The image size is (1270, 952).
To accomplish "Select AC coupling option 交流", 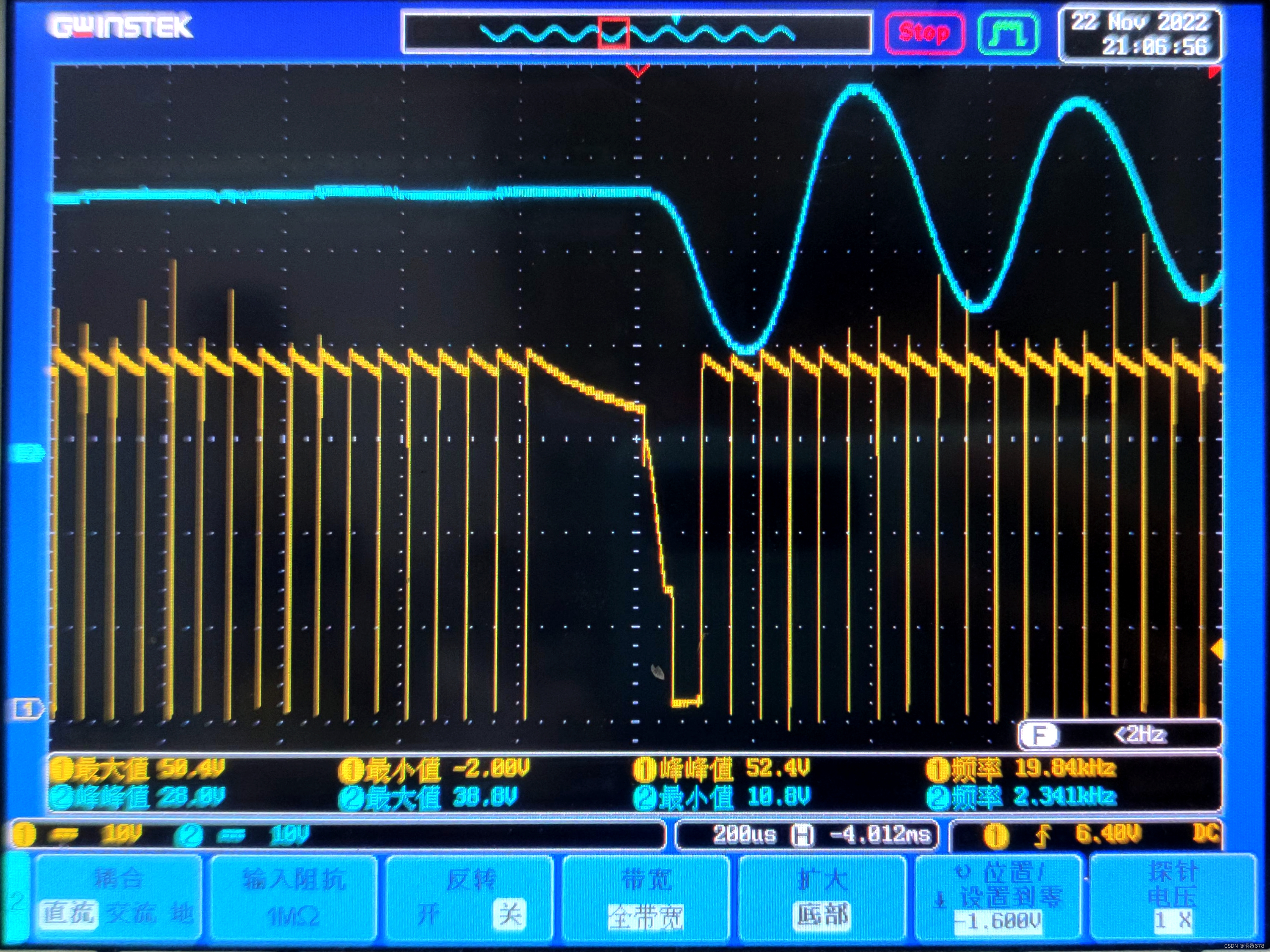I will (131, 913).
